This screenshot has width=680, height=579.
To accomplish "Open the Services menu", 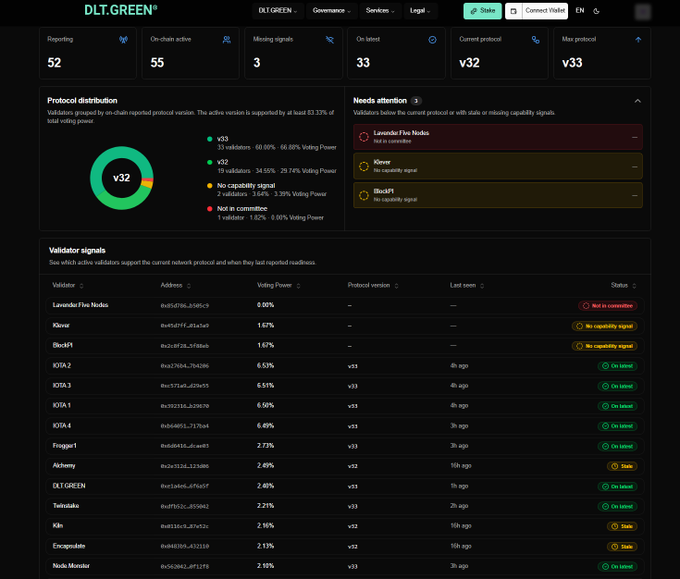I will (x=380, y=11).
